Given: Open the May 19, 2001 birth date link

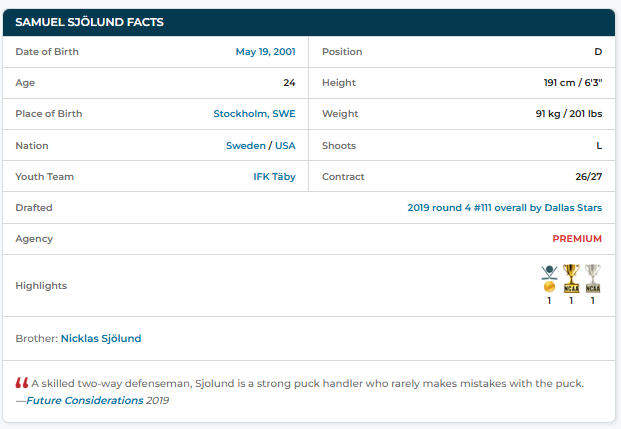Looking at the screenshot, I should pos(265,51).
